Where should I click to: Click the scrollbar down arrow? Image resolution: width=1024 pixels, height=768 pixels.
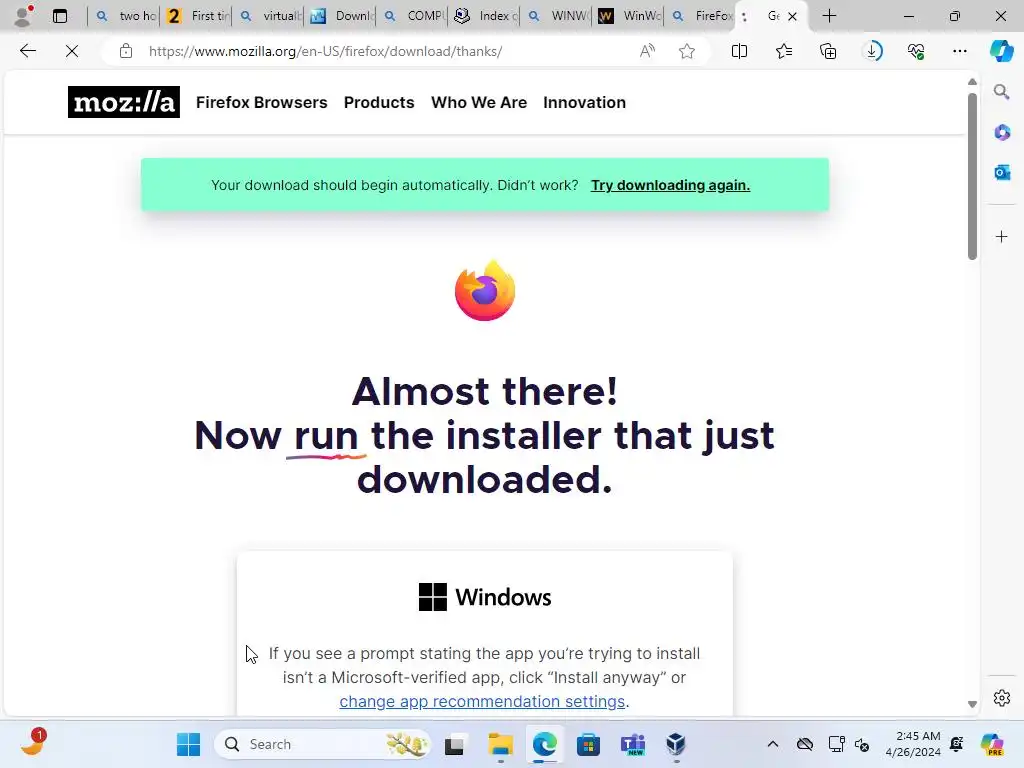[972, 704]
